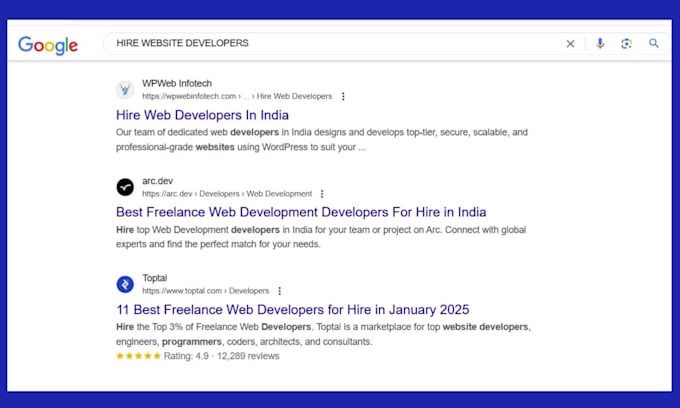This screenshot has height=408, width=680.
Task: Click the Toptal site name
Action: tap(154, 278)
